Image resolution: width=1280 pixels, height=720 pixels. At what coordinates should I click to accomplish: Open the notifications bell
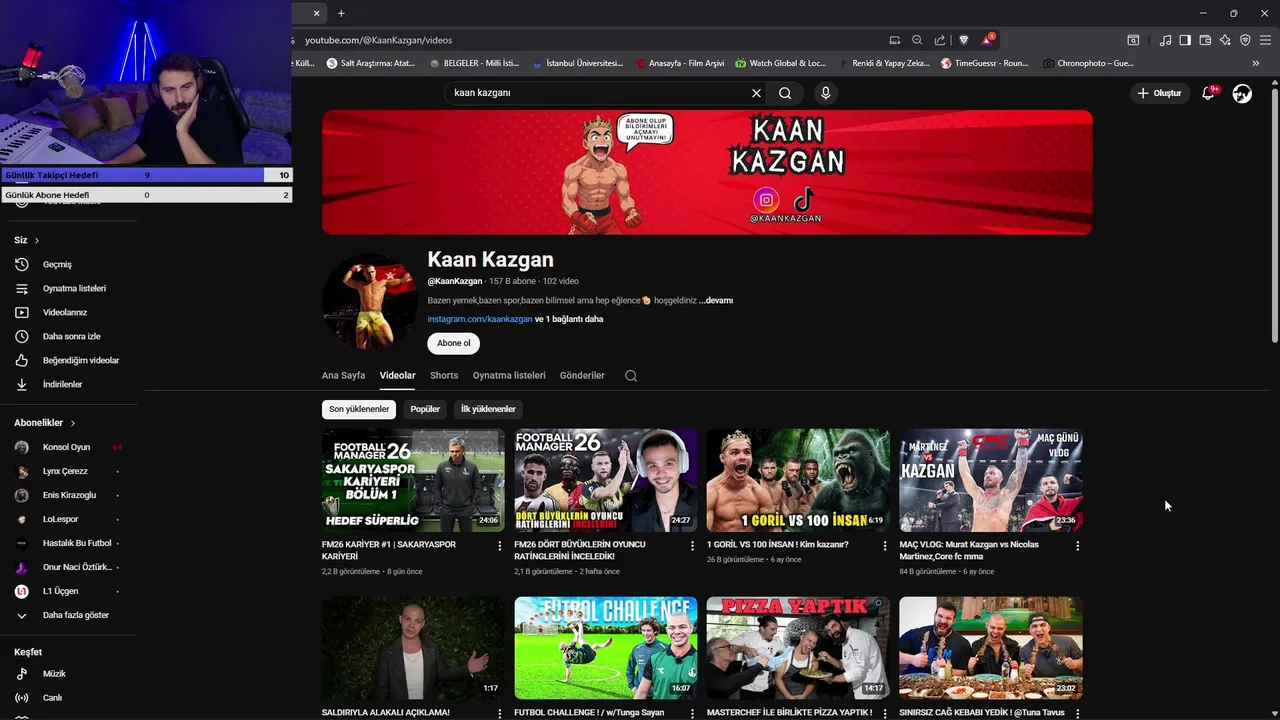pos(1208,93)
